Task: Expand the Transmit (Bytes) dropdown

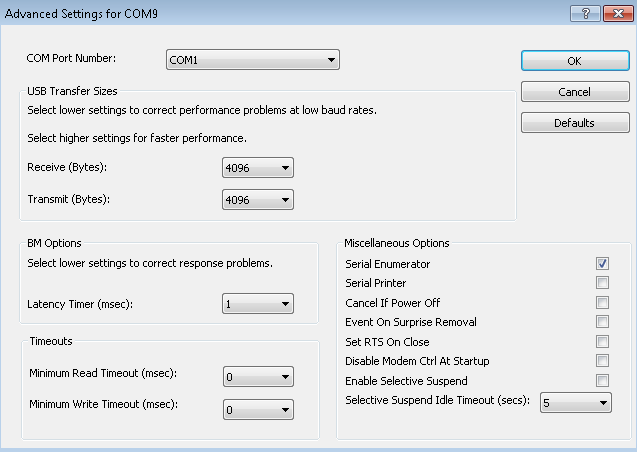Action: (x=258, y=200)
